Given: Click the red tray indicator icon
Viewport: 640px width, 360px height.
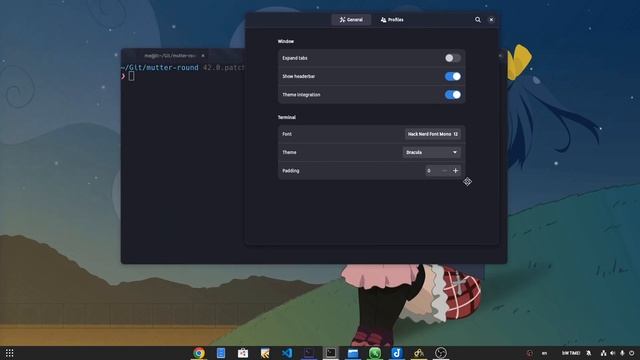Looking at the screenshot, I should coord(530,353).
